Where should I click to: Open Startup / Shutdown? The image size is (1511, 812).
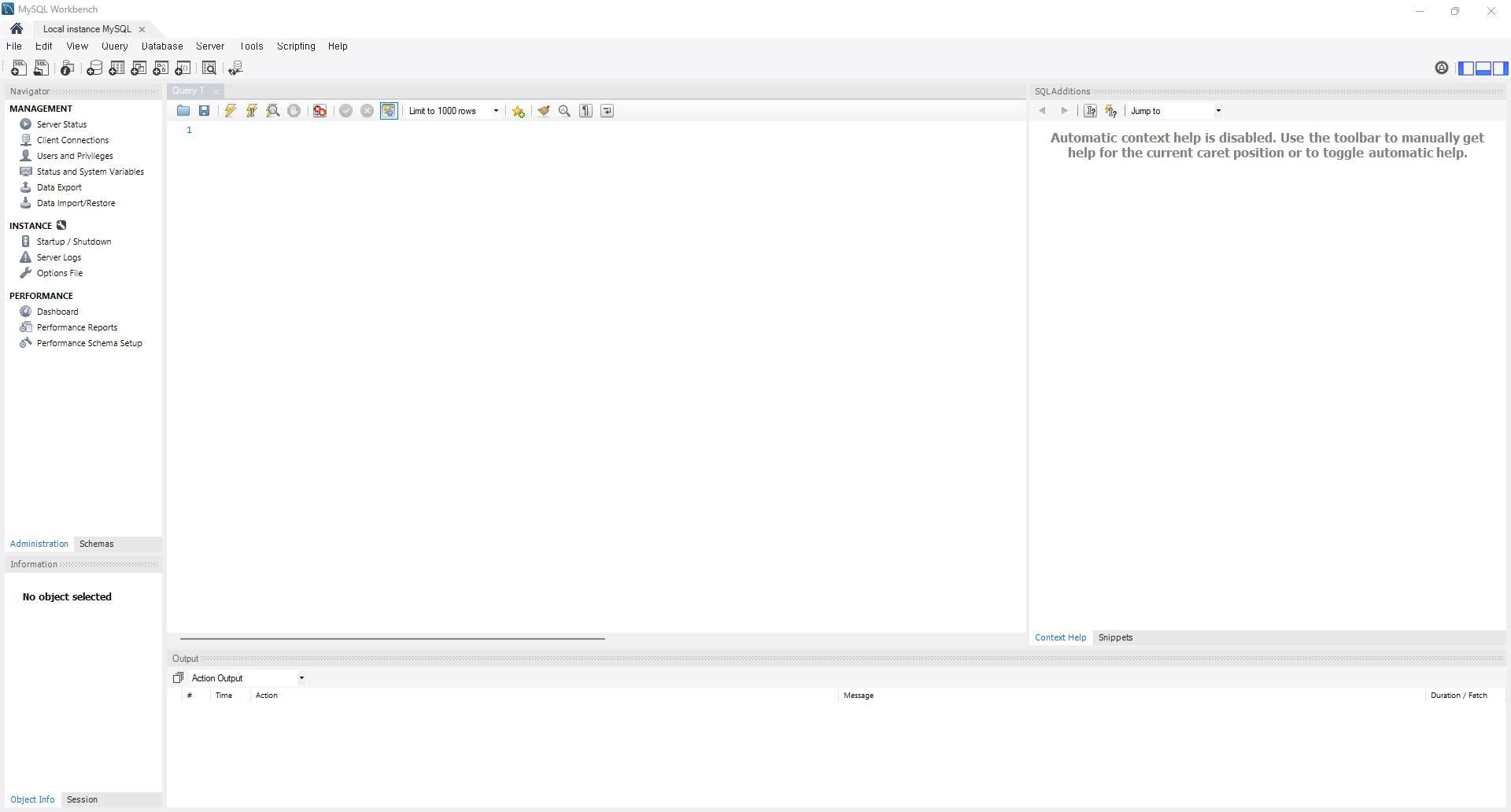coord(74,242)
